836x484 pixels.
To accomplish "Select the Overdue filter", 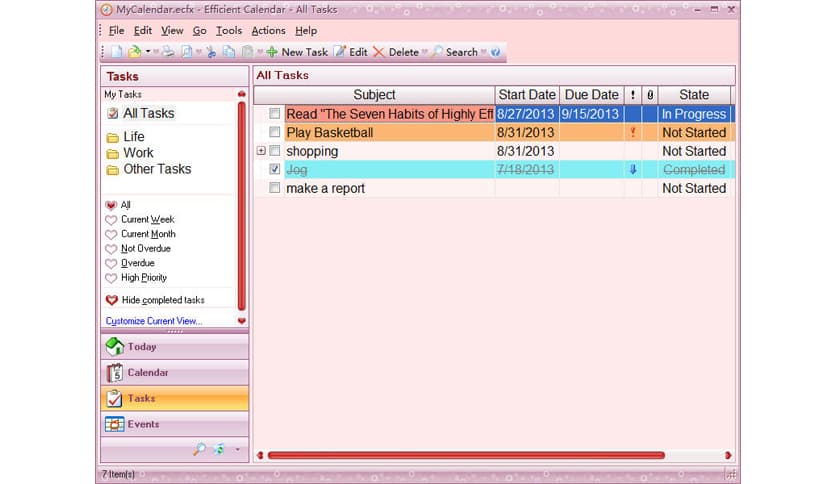I will 130,263.
